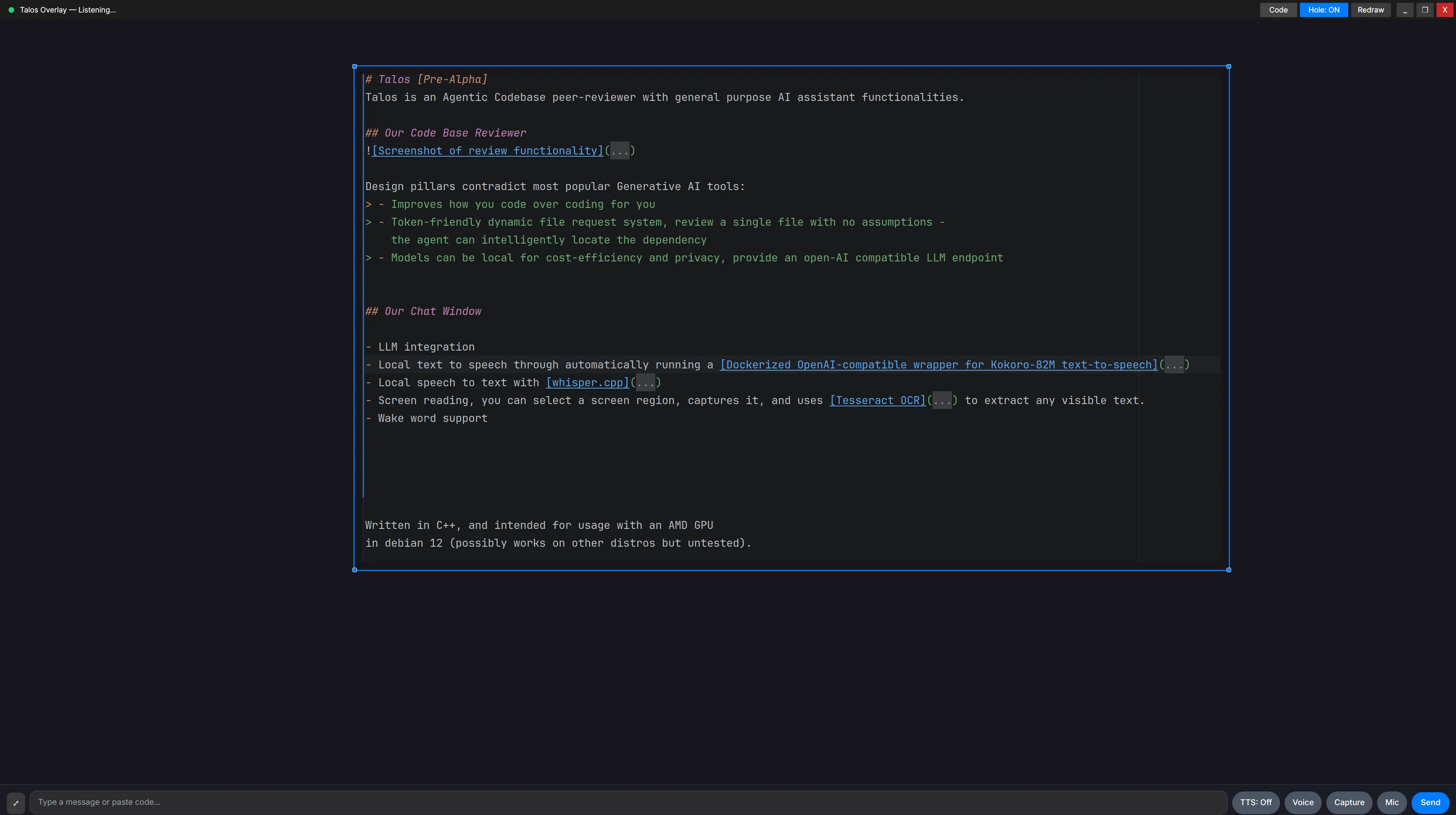The image size is (1456, 815).
Task: Open the whisper.cpp link
Action: point(588,383)
